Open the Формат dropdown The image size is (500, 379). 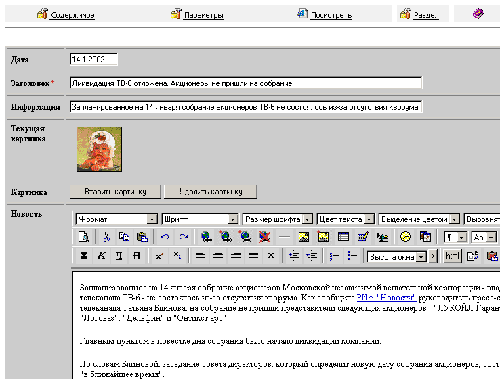pyautogui.click(x=116, y=219)
